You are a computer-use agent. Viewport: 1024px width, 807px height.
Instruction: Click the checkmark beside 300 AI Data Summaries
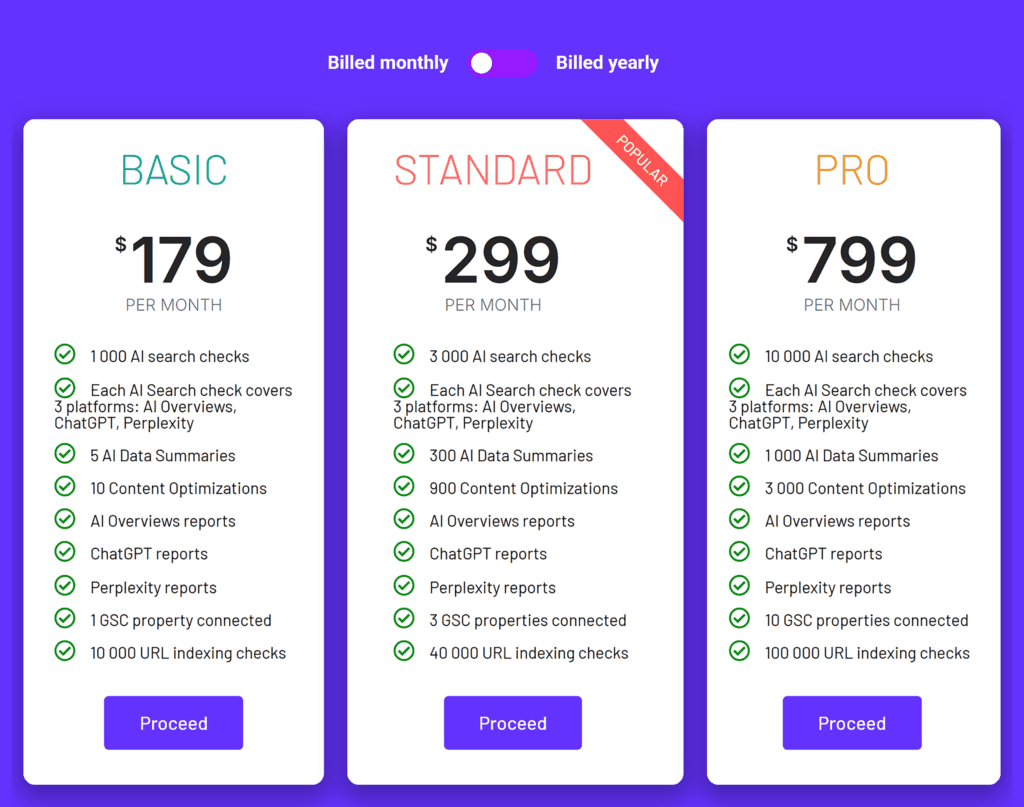pyautogui.click(x=404, y=455)
